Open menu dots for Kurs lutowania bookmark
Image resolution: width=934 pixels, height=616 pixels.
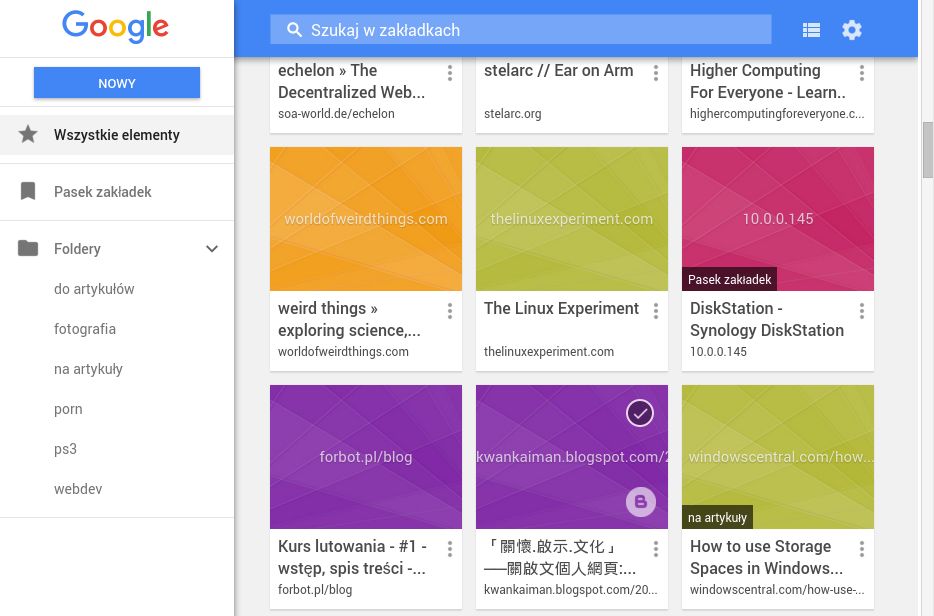(450, 549)
